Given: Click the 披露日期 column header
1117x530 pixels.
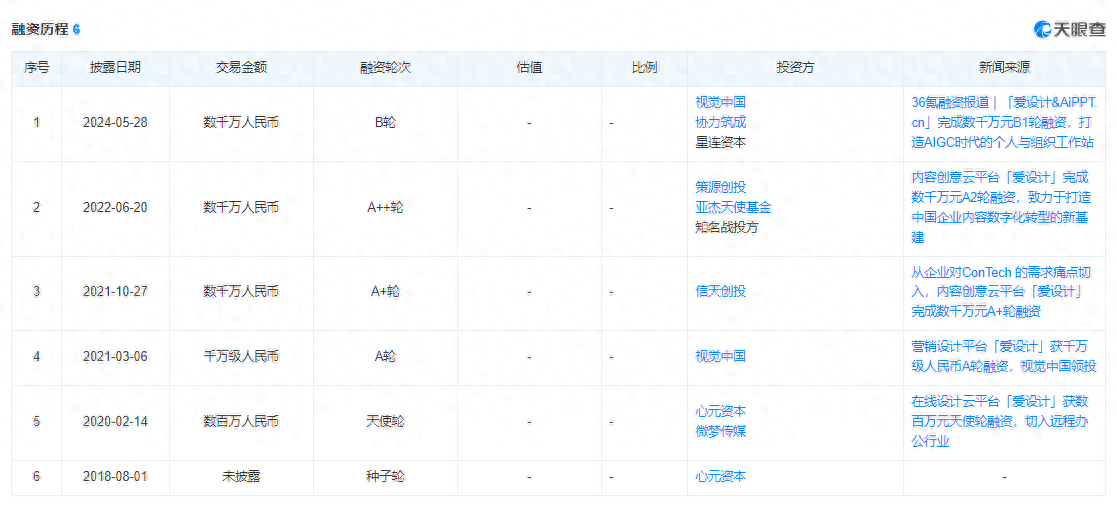Looking at the screenshot, I should (x=115, y=68).
